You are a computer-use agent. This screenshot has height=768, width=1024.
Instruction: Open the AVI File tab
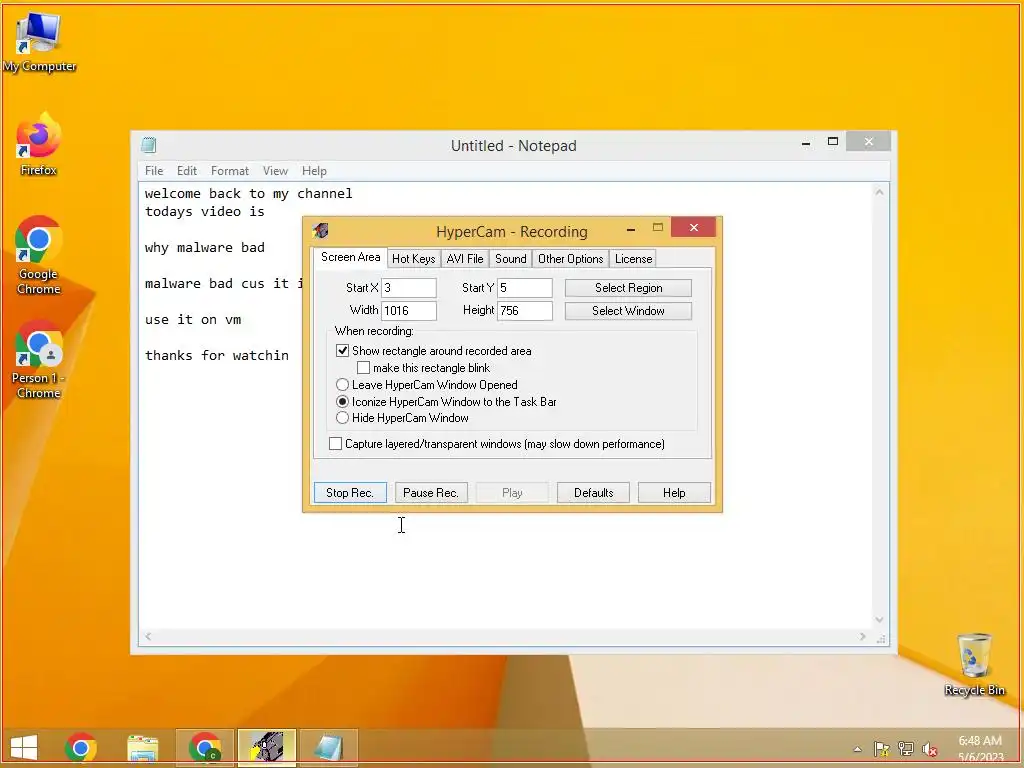click(465, 259)
